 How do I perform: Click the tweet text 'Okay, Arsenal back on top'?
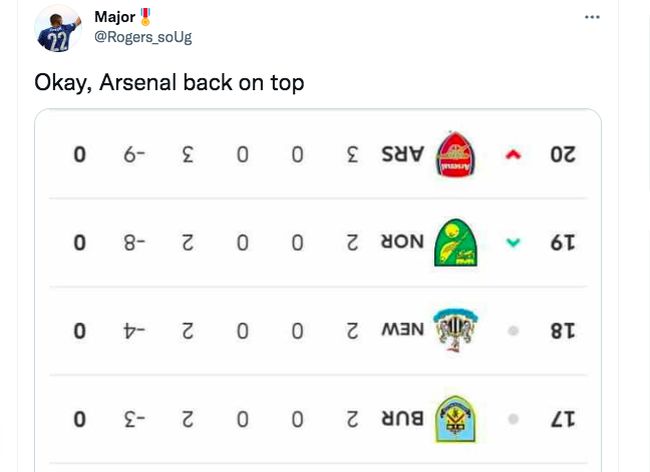[x=169, y=82]
